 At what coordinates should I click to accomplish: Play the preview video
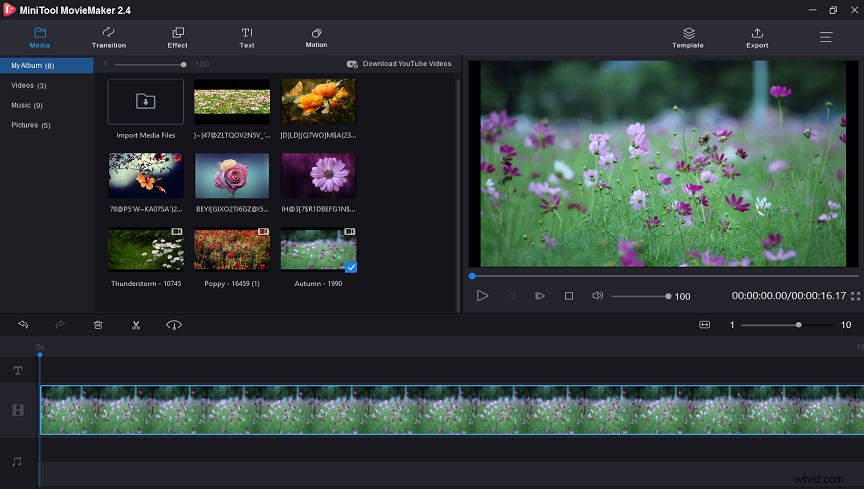(482, 296)
